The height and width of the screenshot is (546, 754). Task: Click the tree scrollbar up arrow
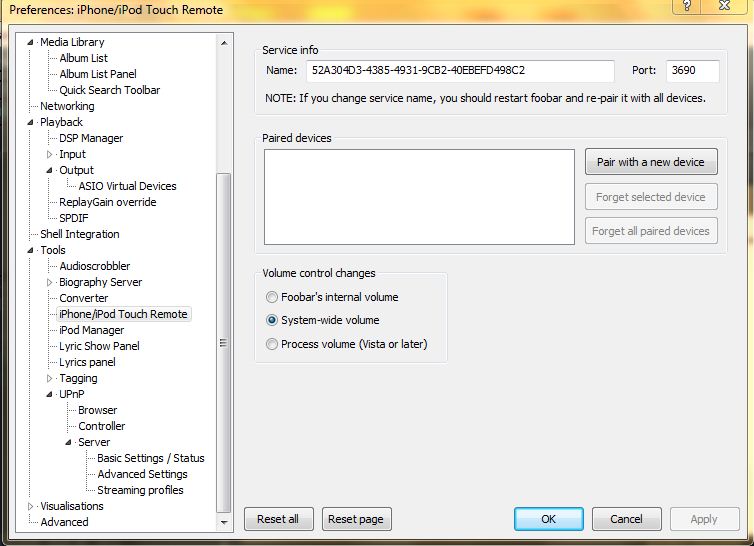224,43
